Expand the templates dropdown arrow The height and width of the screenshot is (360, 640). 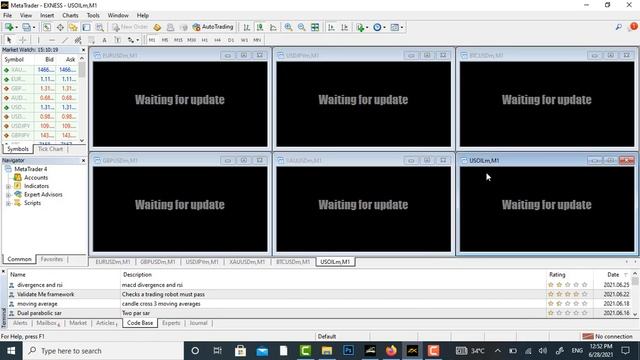pyautogui.click(x=402, y=27)
